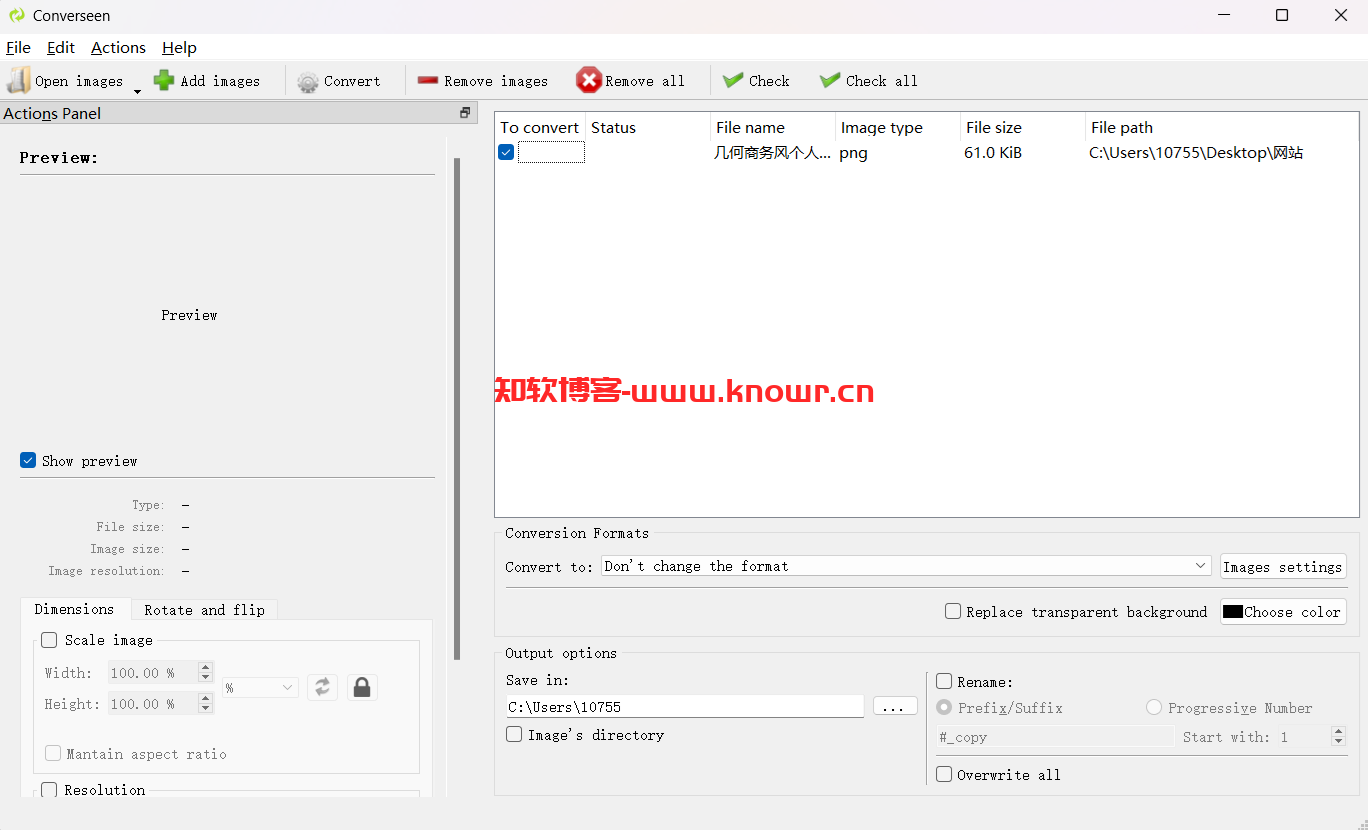Click the png image type cell
Image resolution: width=1368 pixels, height=830 pixels.
tap(853, 153)
